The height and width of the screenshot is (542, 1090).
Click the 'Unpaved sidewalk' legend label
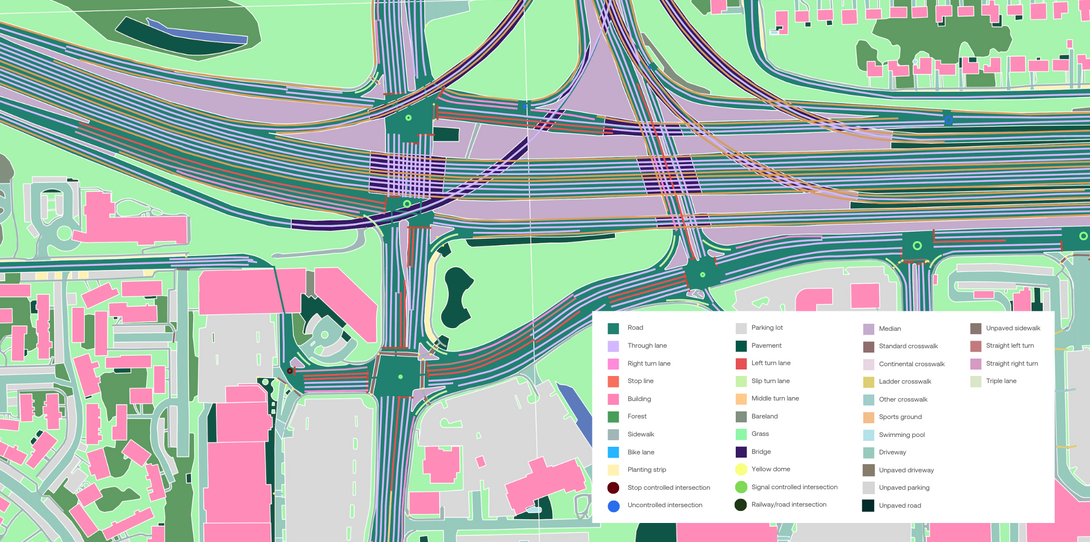click(1013, 328)
